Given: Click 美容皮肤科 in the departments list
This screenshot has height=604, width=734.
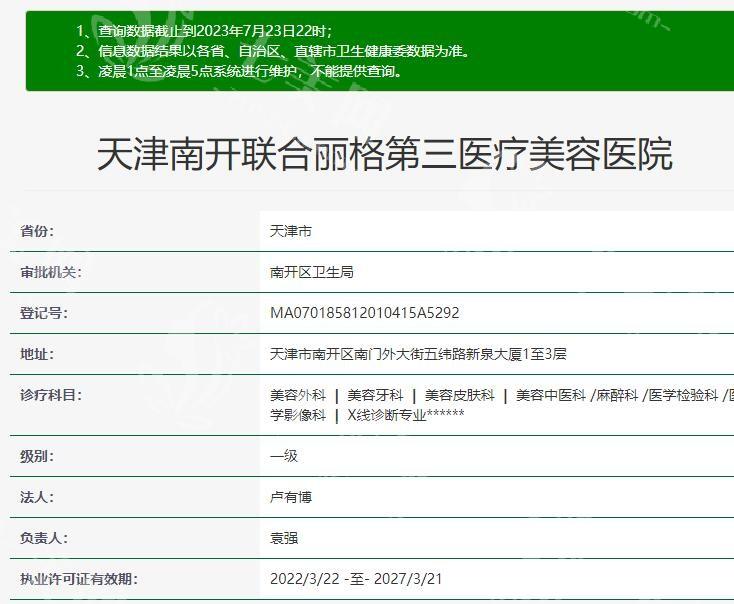Looking at the screenshot, I should tap(459, 396).
